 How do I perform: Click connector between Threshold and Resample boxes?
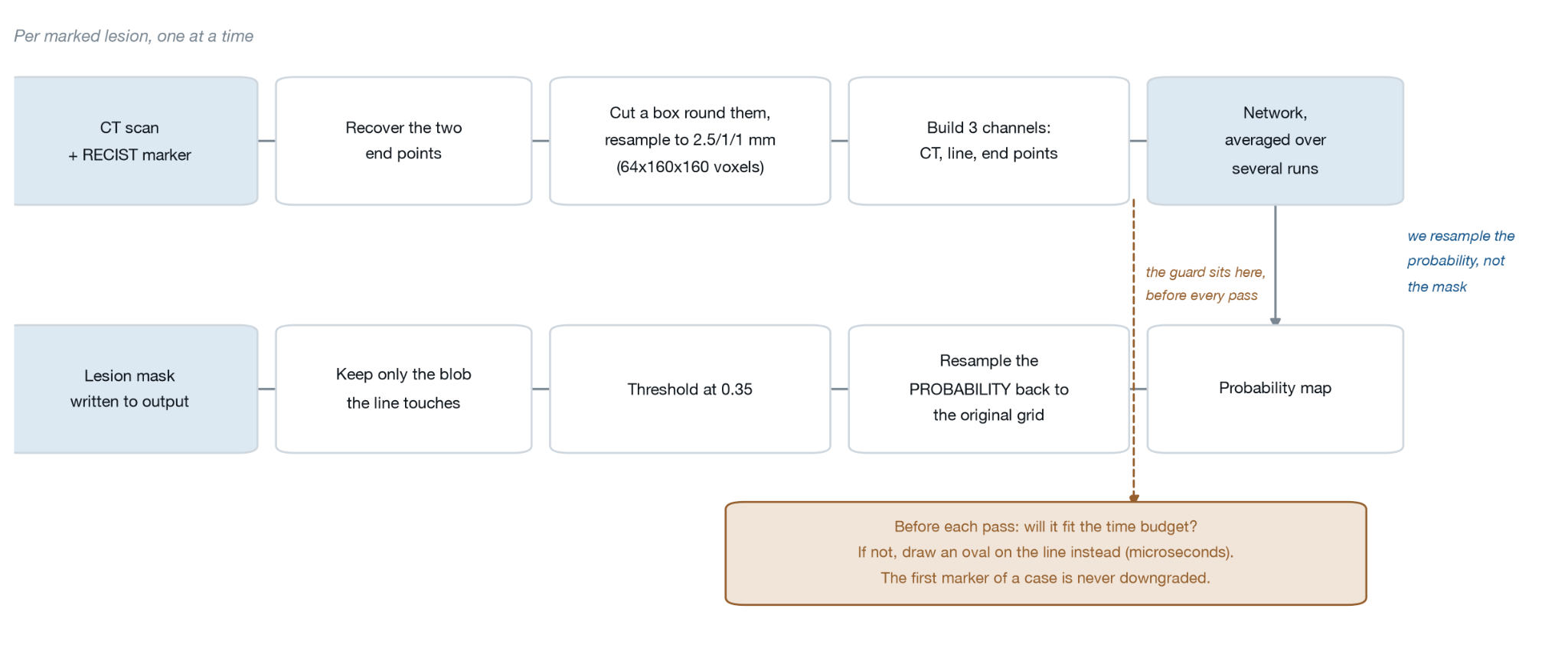coord(839,389)
